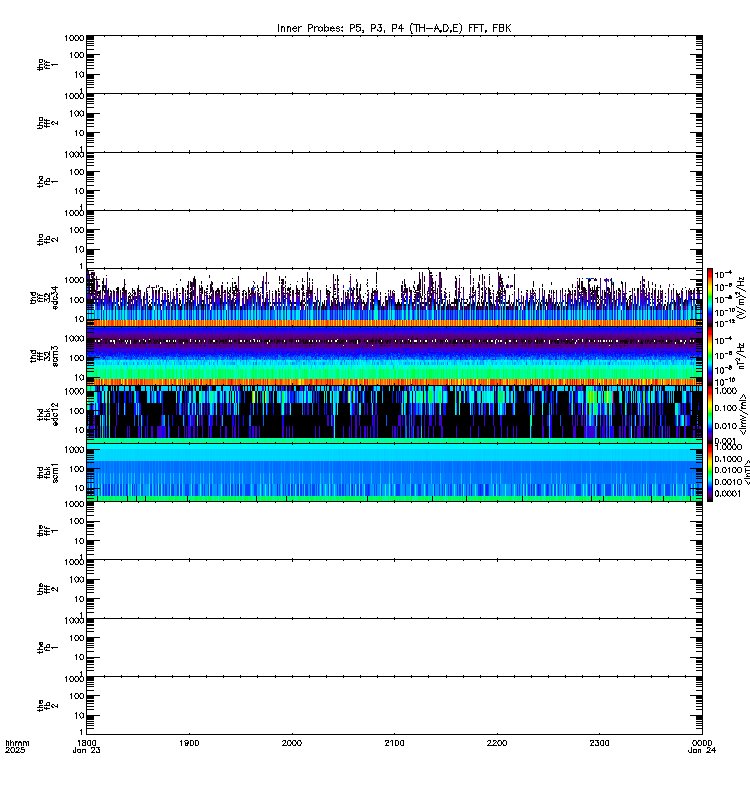Click the 'thd ff 32 scm3' panel label

tap(44, 356)
